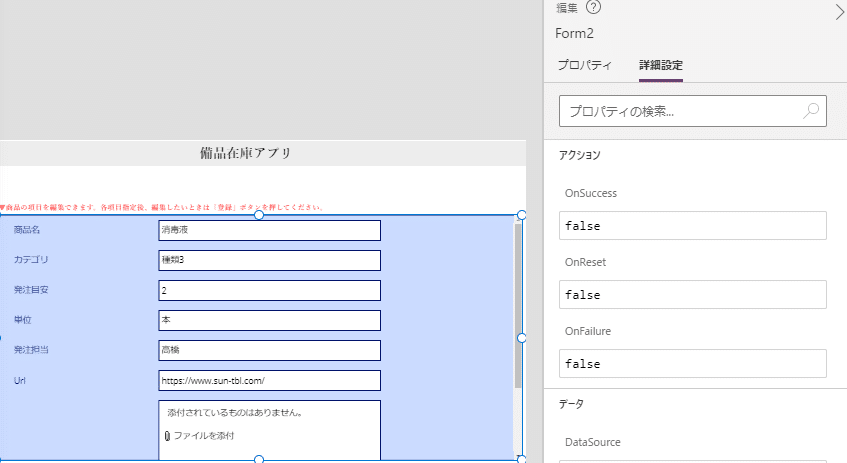847x463 pixels.
Task: Click the Form2 control name
Action: (x=574, y=33)
